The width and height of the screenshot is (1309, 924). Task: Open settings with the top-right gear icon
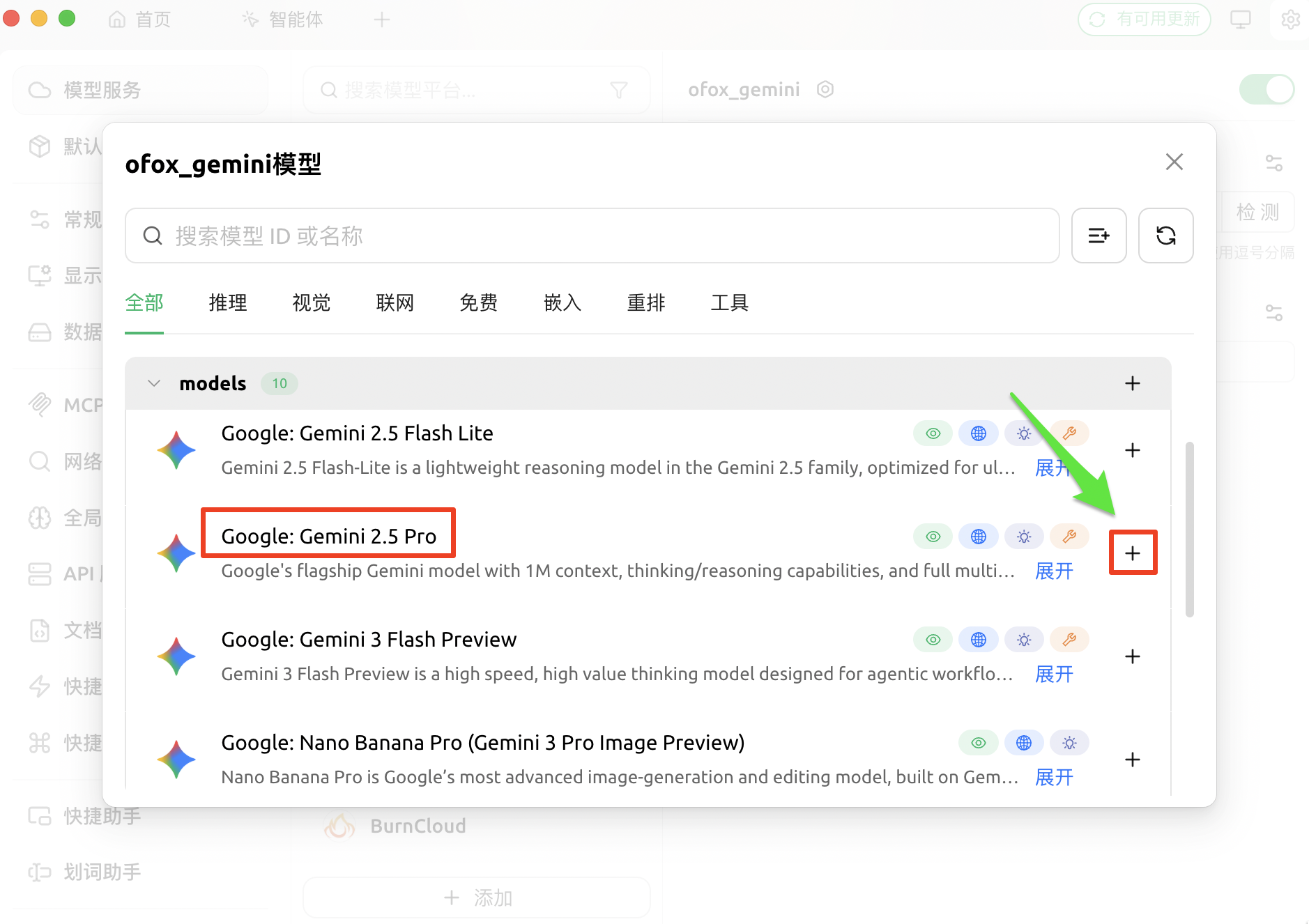coord(1291,20)
